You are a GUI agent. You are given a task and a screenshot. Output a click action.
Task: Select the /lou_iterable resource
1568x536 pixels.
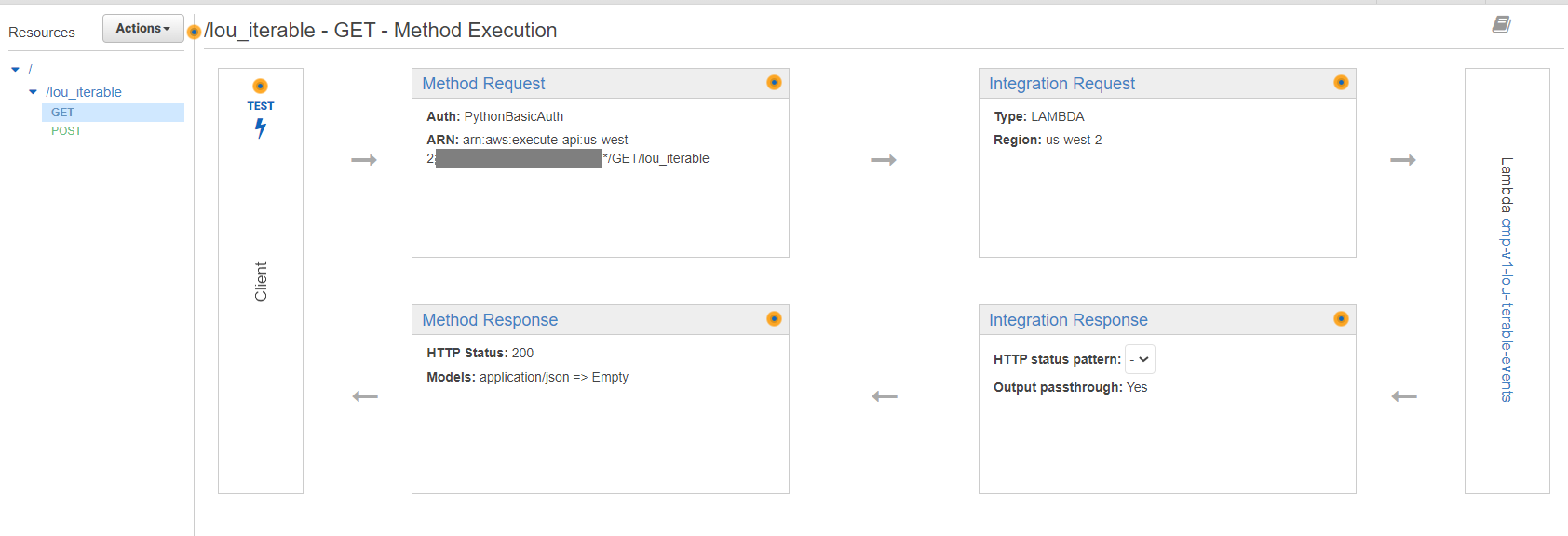tap(84, 92)
